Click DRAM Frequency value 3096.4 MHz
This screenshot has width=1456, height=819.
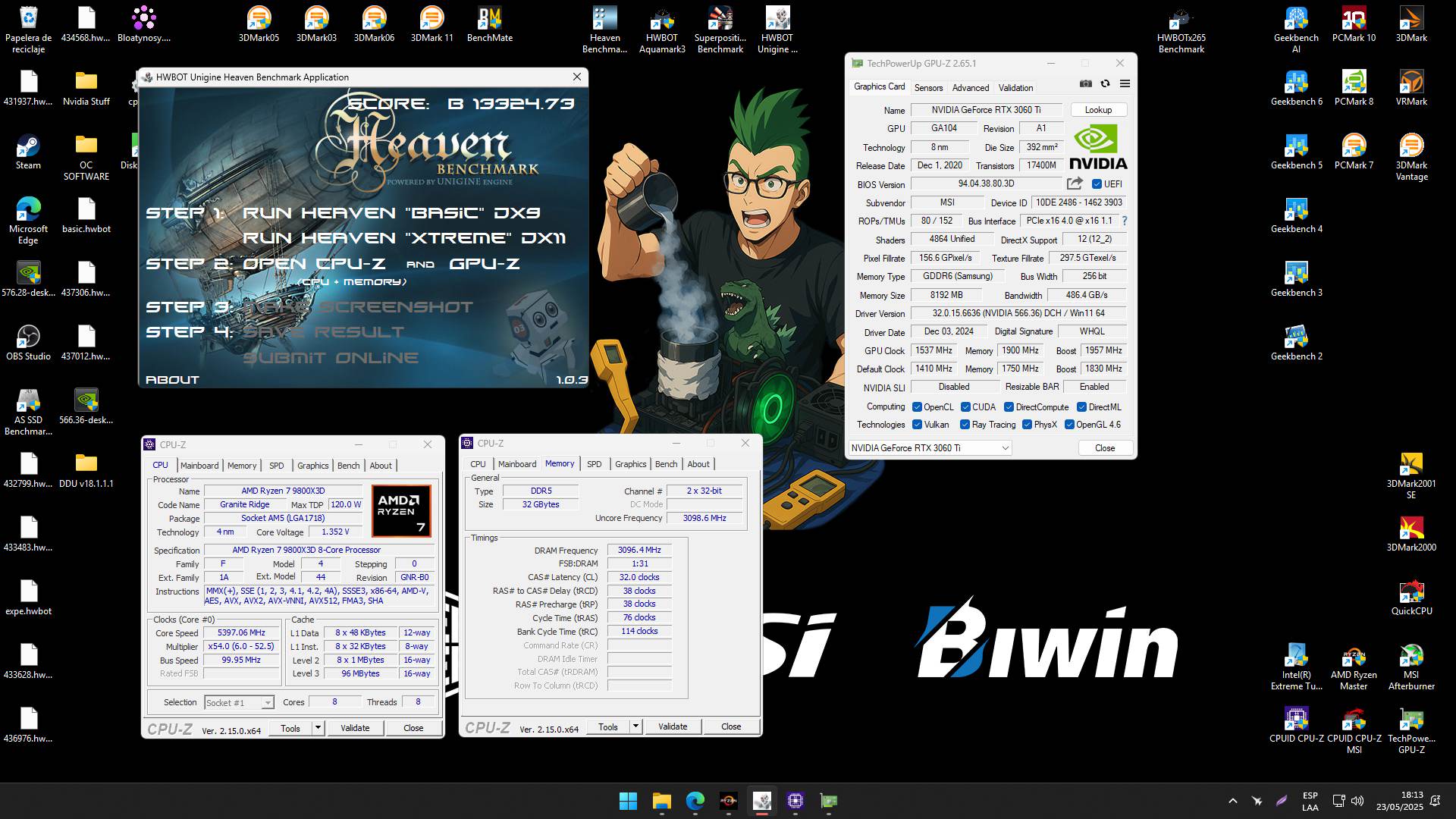coord(639,551)
